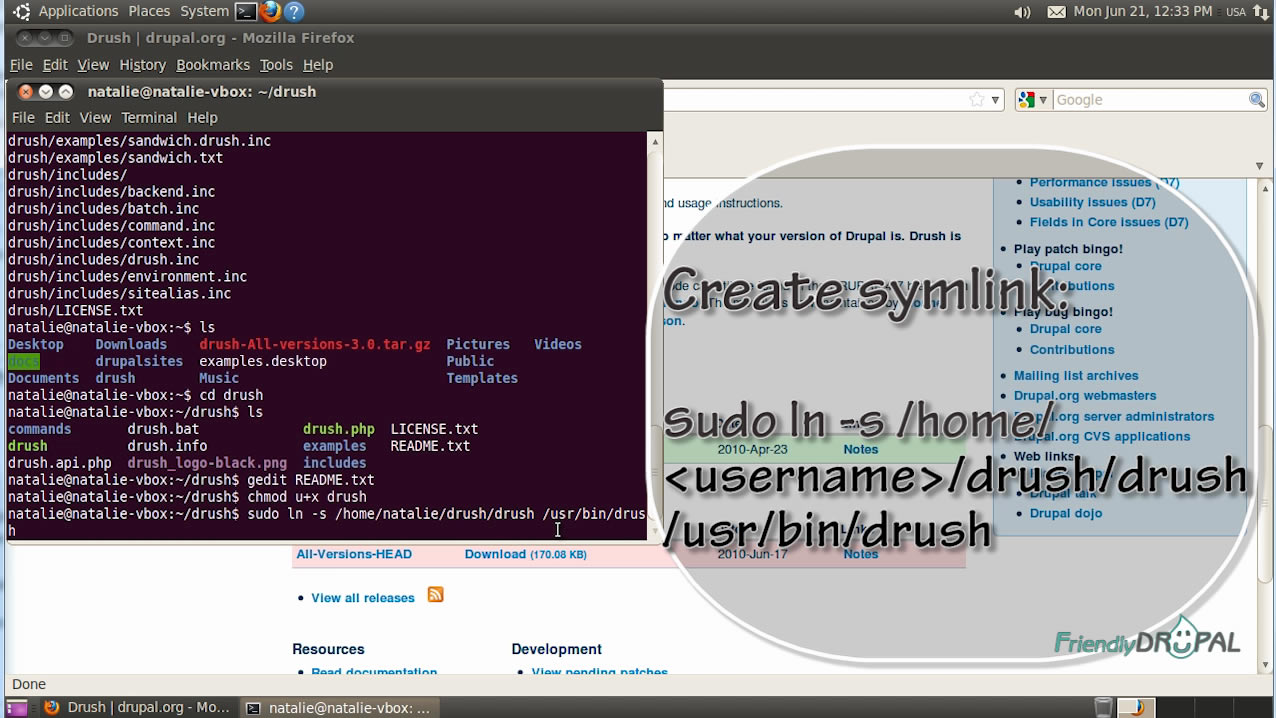The width and height of the screenshot is (1276, 718).
Task: Click the View all releases link
Action: pos(362,597)
